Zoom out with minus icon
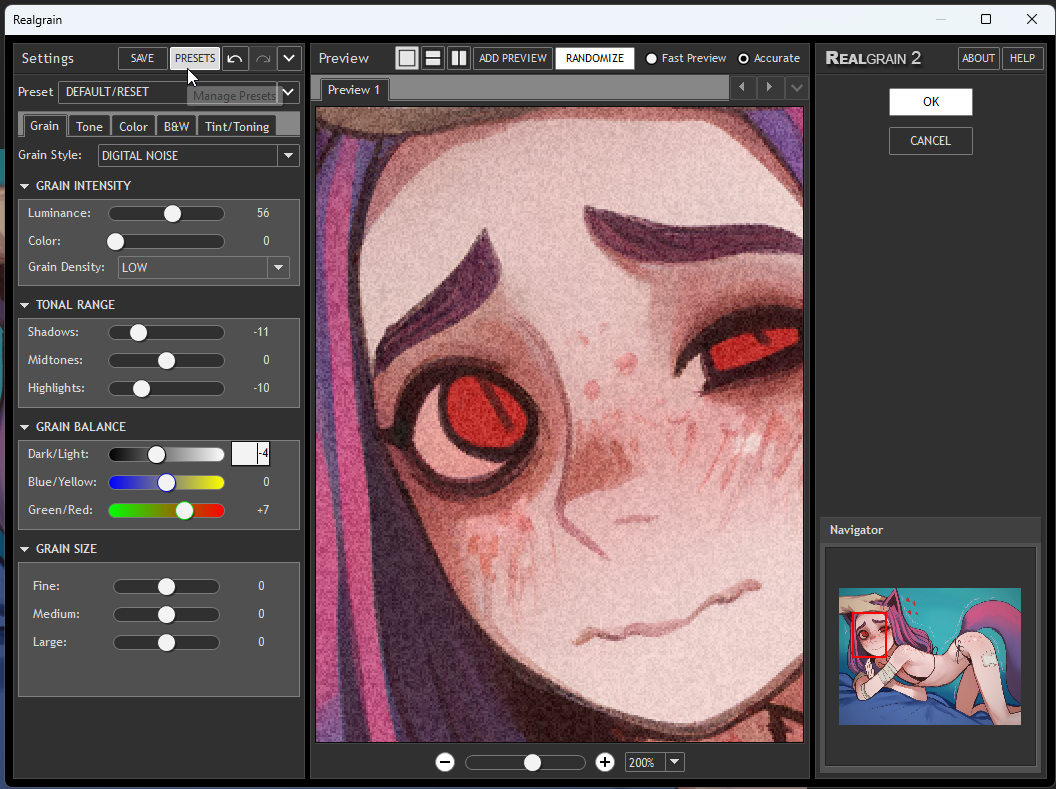 coord(444,762)
